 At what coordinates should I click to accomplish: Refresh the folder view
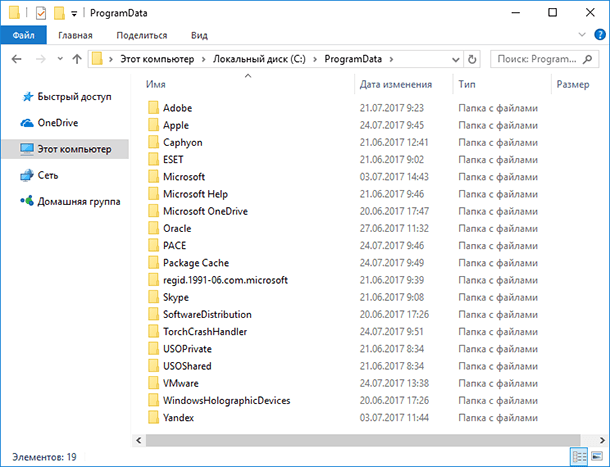click(472, 60)
